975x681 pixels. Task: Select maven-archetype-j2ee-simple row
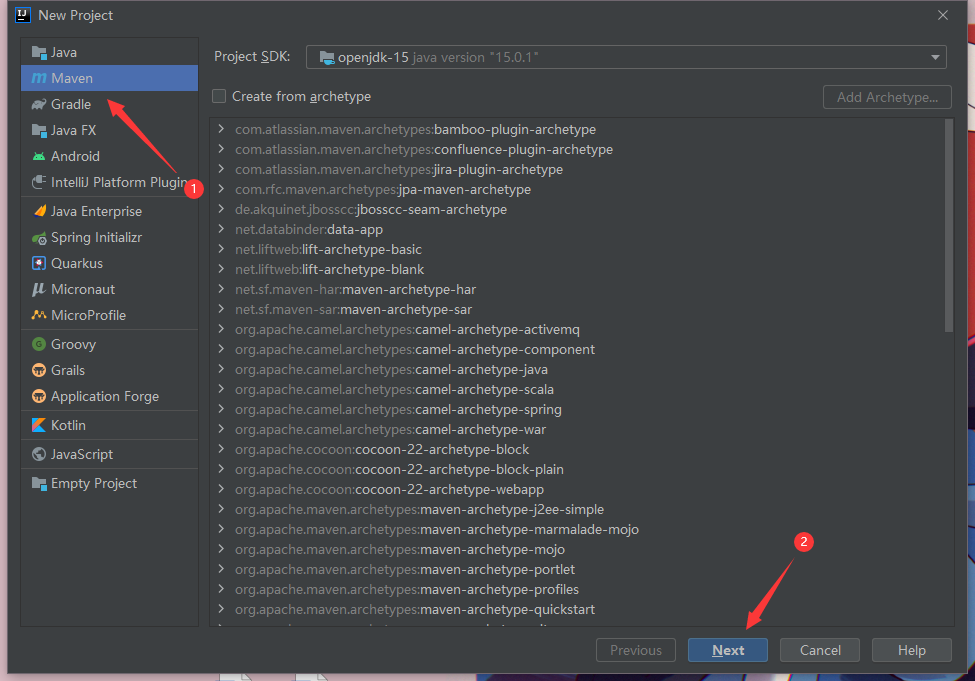point(577,509)
